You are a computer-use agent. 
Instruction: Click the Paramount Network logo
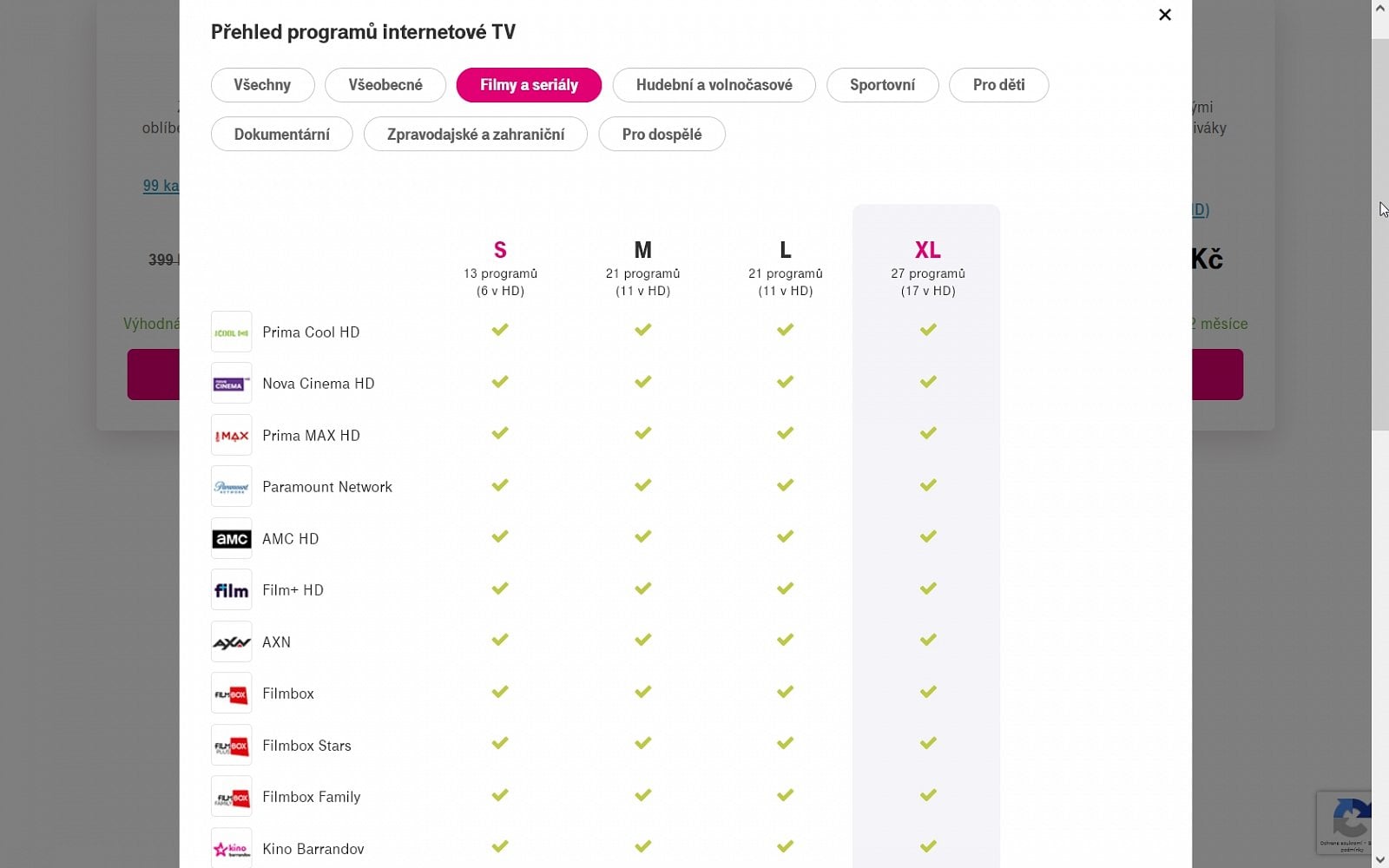(231, 487)
